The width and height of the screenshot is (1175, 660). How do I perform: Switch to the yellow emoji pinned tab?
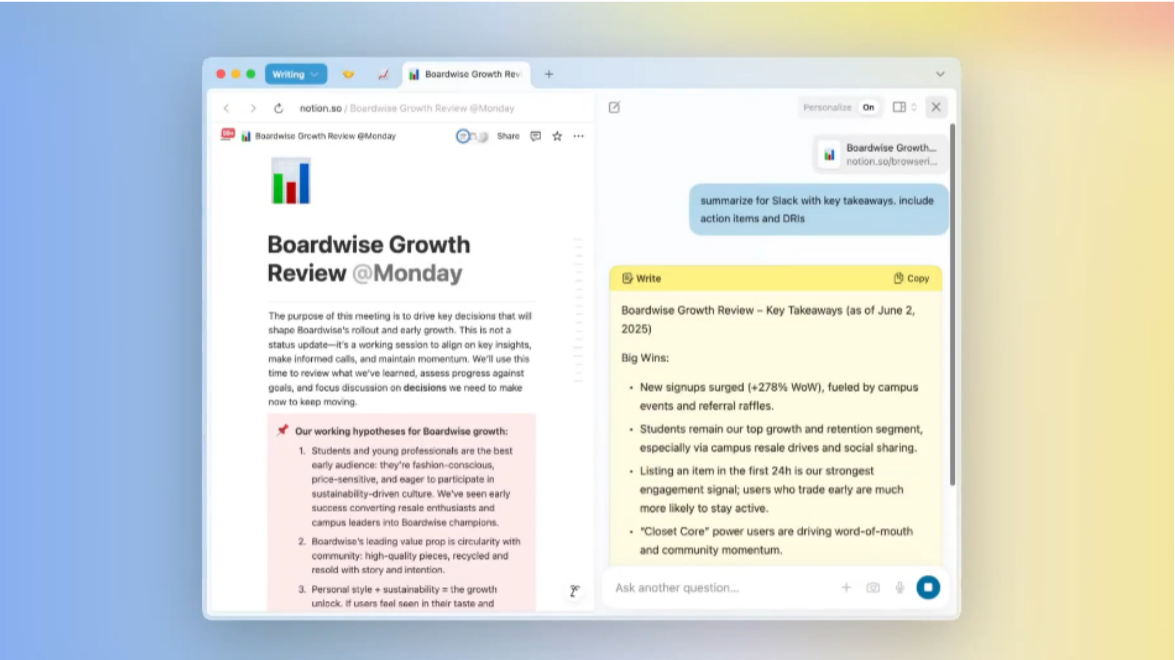click(x=348, y=74)
